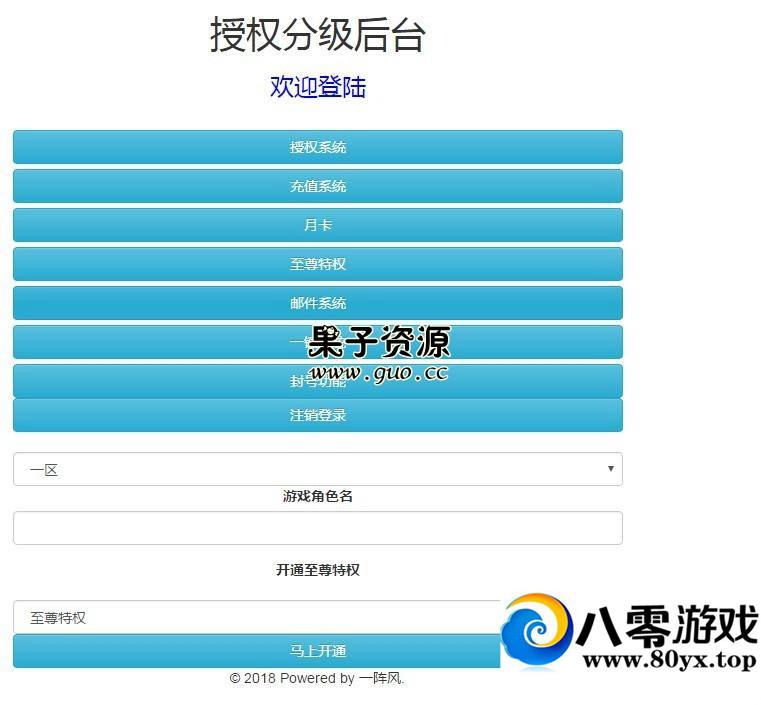Log out with 注销登录
Screen dimensions: 761x705
click(x=317, y=415)
